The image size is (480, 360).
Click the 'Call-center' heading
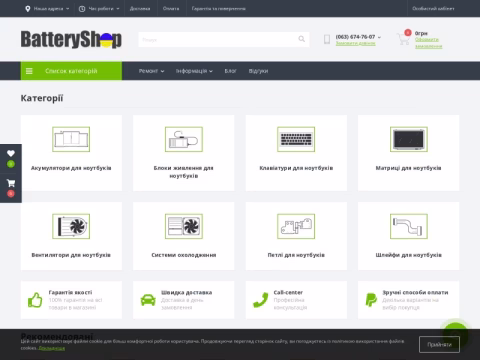(x=288, y=292)
